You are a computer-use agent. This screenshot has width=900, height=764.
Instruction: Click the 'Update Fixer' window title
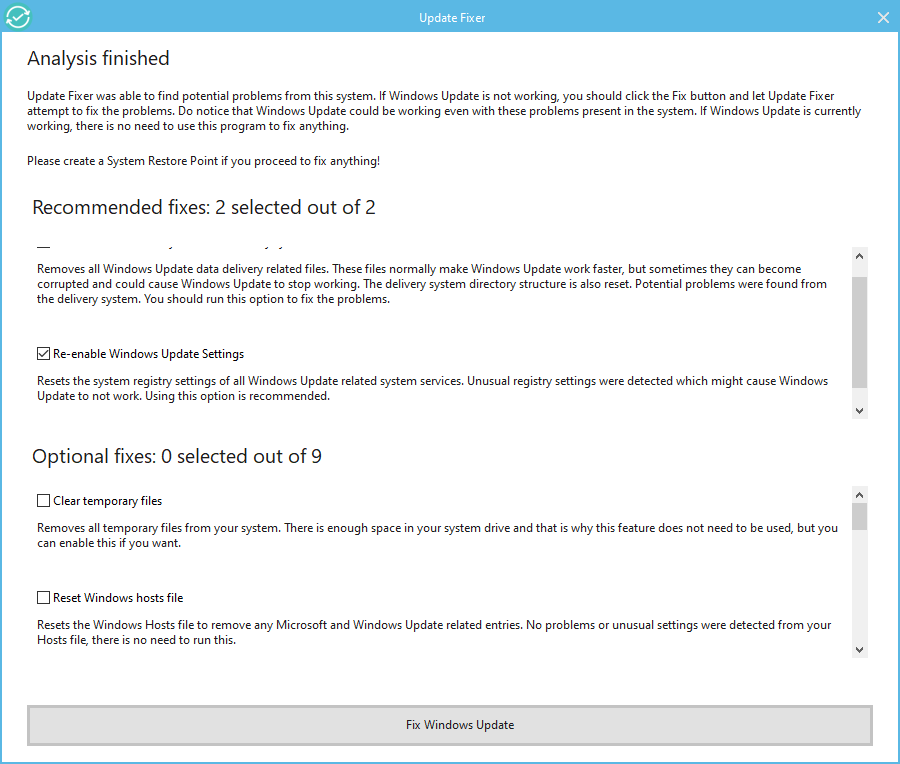(452, 18)
